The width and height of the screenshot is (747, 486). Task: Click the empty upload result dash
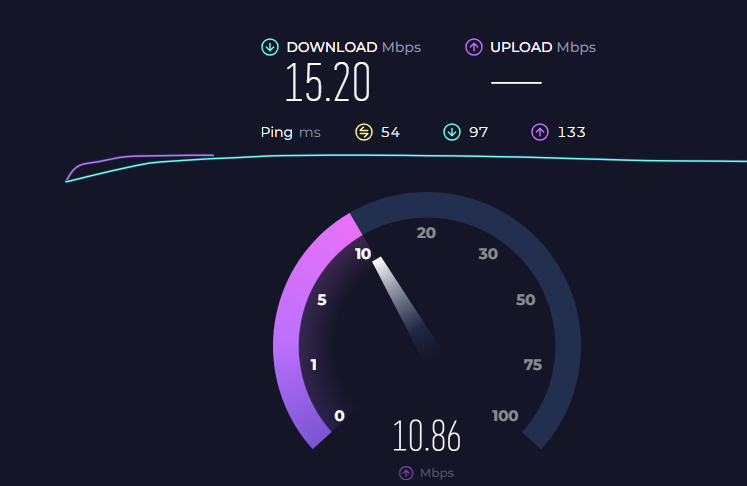click(x=516, y=82)
